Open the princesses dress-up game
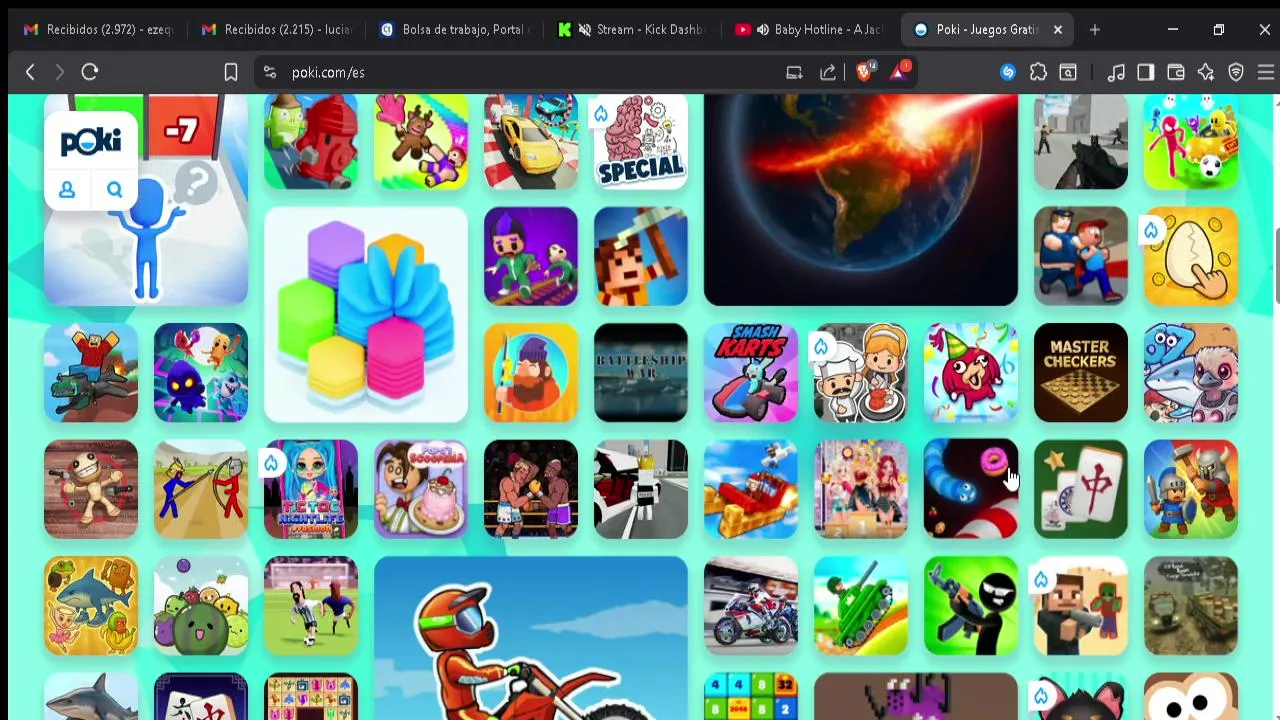The image size is (1280, 720). [861, 489]
